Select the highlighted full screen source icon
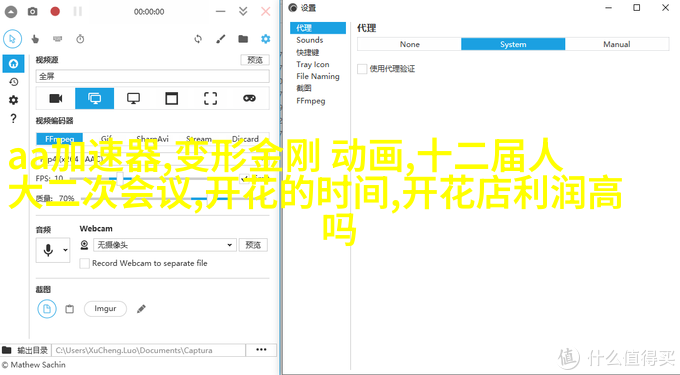 (95, 98)
